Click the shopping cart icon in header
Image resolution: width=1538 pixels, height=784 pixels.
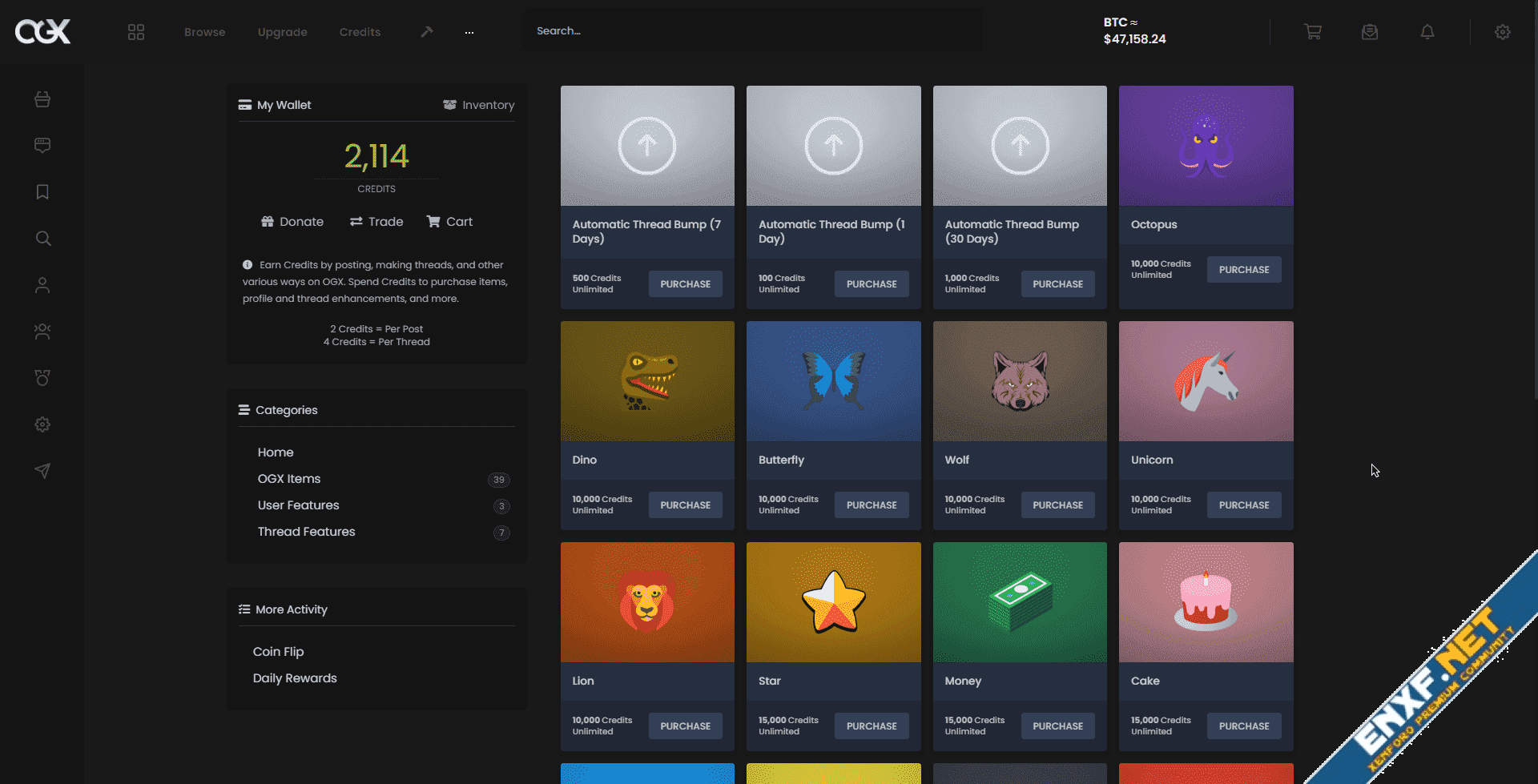point(1312,32)
